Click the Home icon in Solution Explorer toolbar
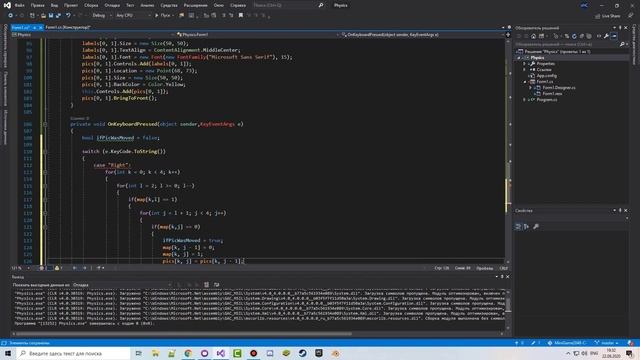640x360 pixels. pyautogui.click(x=533, y=36)
